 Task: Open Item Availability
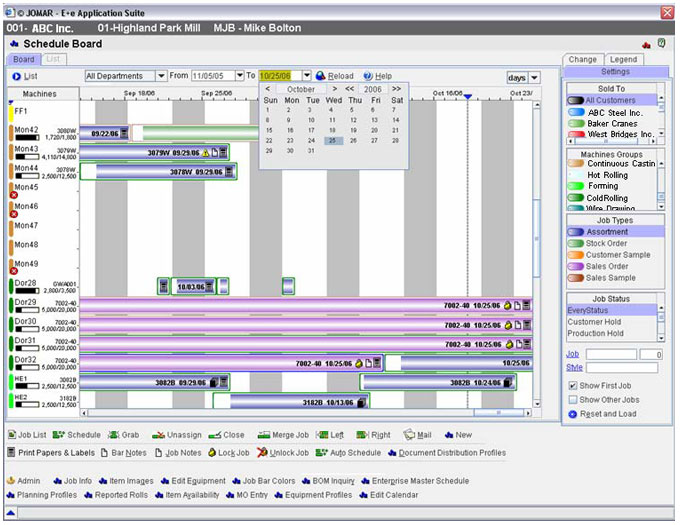[187, 495]
